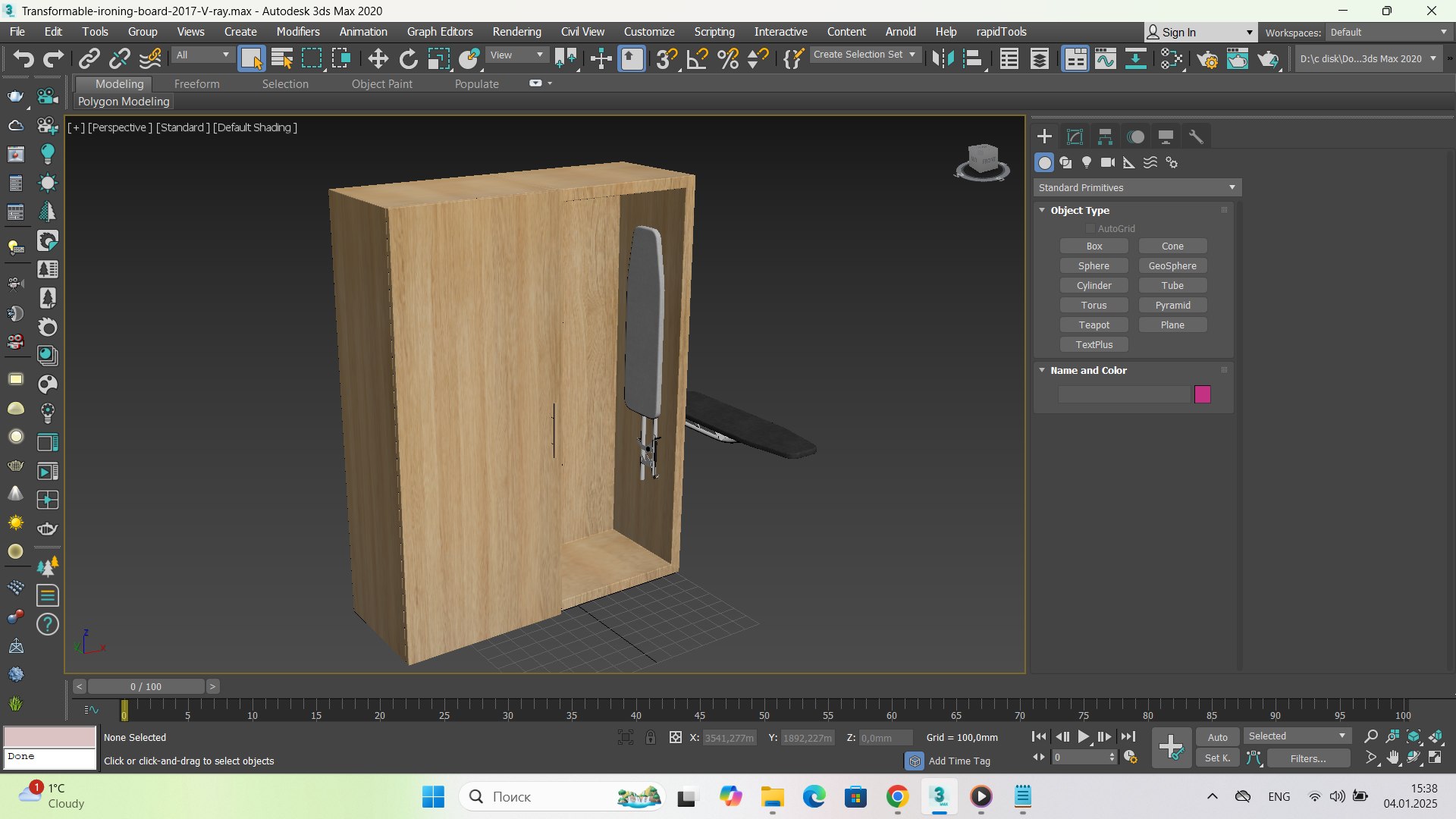Collapse the Object Type rollout
The image size is (1456, 819).
(1042, 210)
